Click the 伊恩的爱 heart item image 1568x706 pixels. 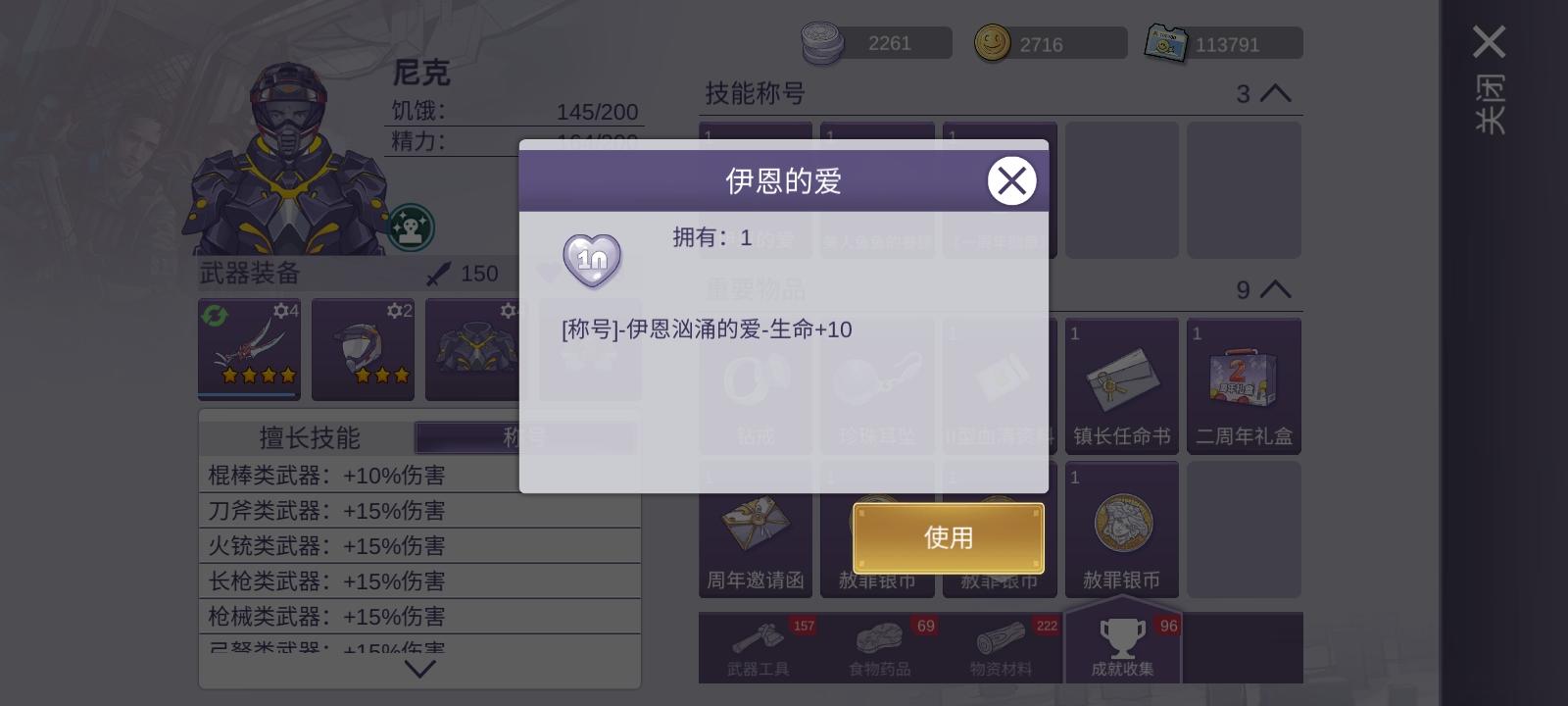pos(592,261)
